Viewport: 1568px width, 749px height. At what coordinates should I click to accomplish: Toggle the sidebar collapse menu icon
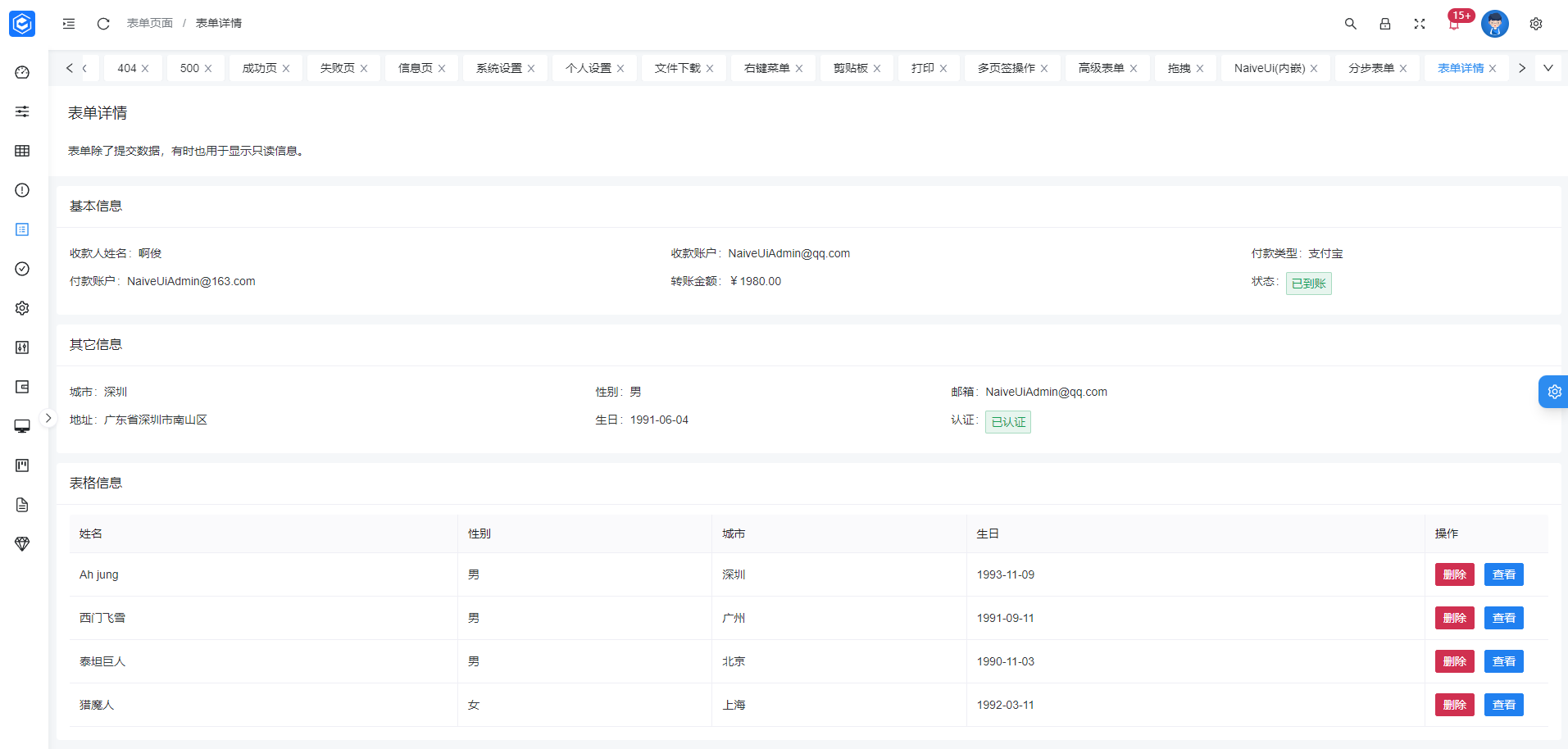click(69, 24)
